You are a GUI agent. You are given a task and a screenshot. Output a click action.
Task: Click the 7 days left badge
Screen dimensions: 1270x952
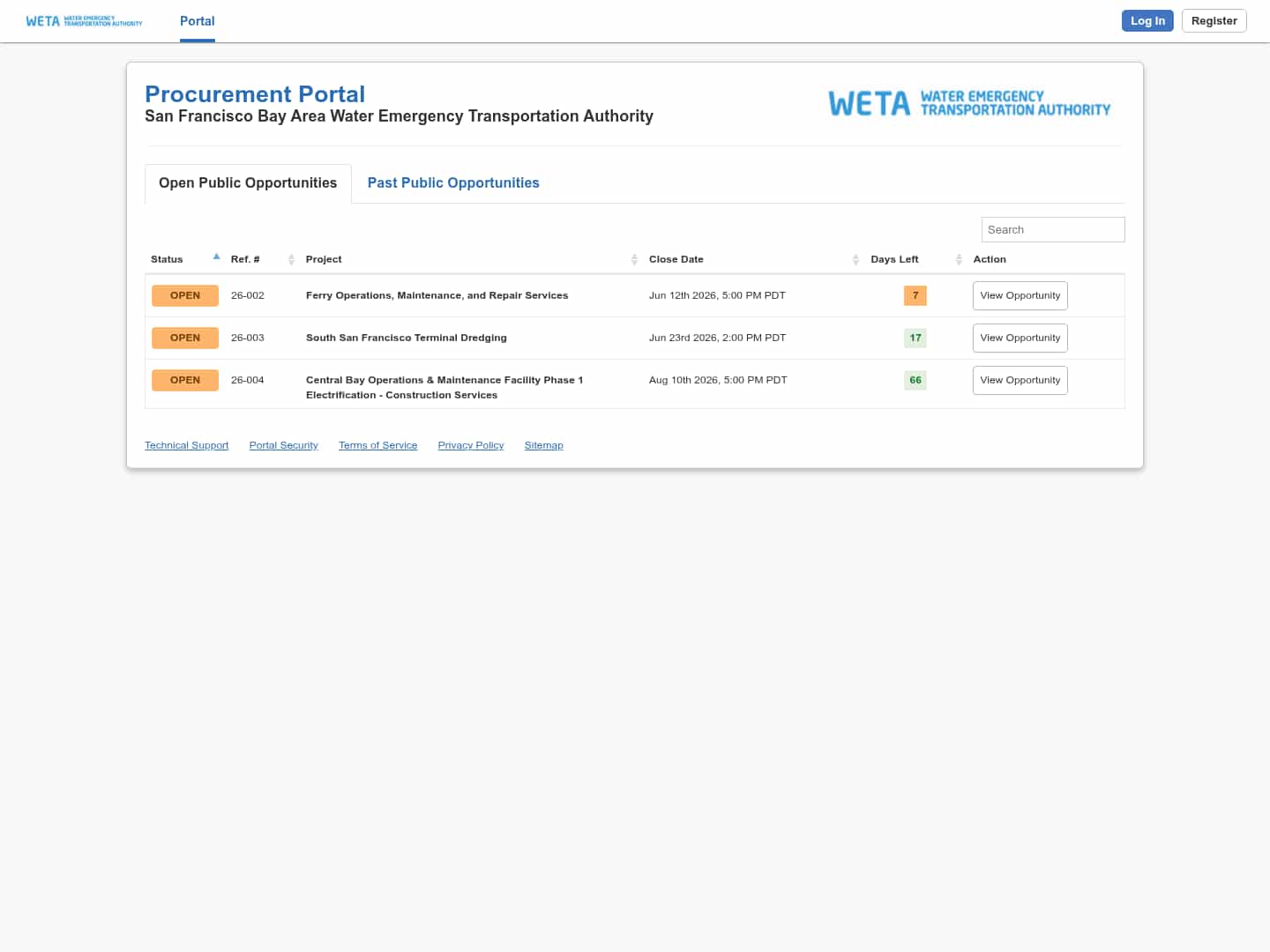tap(915, 295)
